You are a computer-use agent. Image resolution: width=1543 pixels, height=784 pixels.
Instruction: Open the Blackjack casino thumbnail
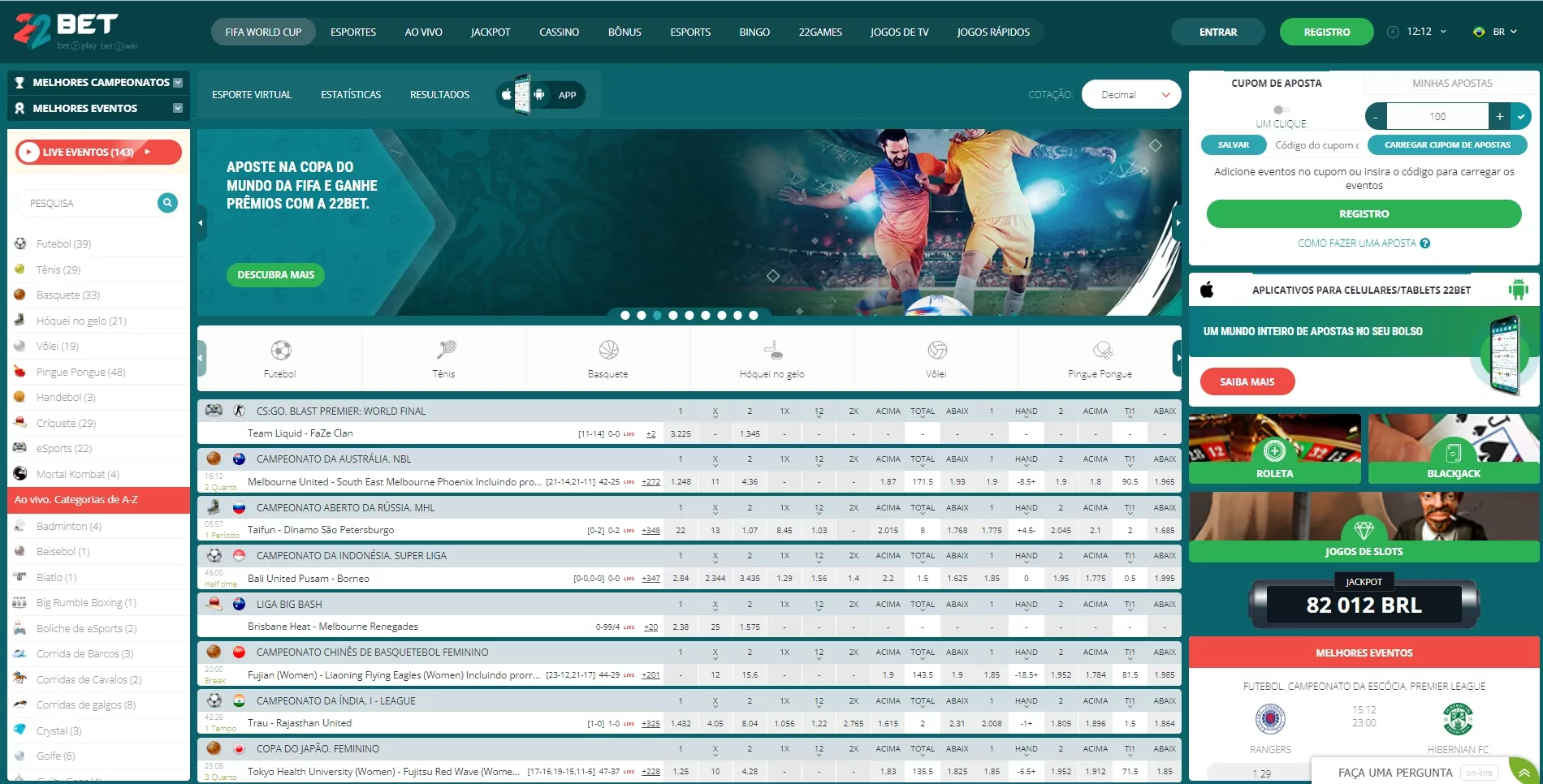pos(1454,449)
